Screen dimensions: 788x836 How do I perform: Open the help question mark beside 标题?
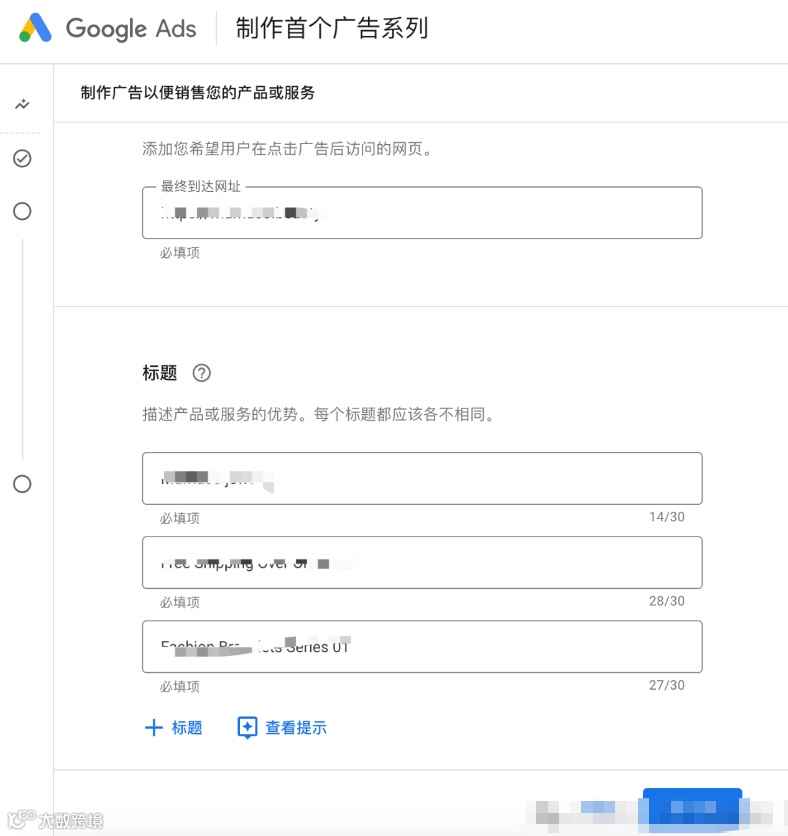202,373
